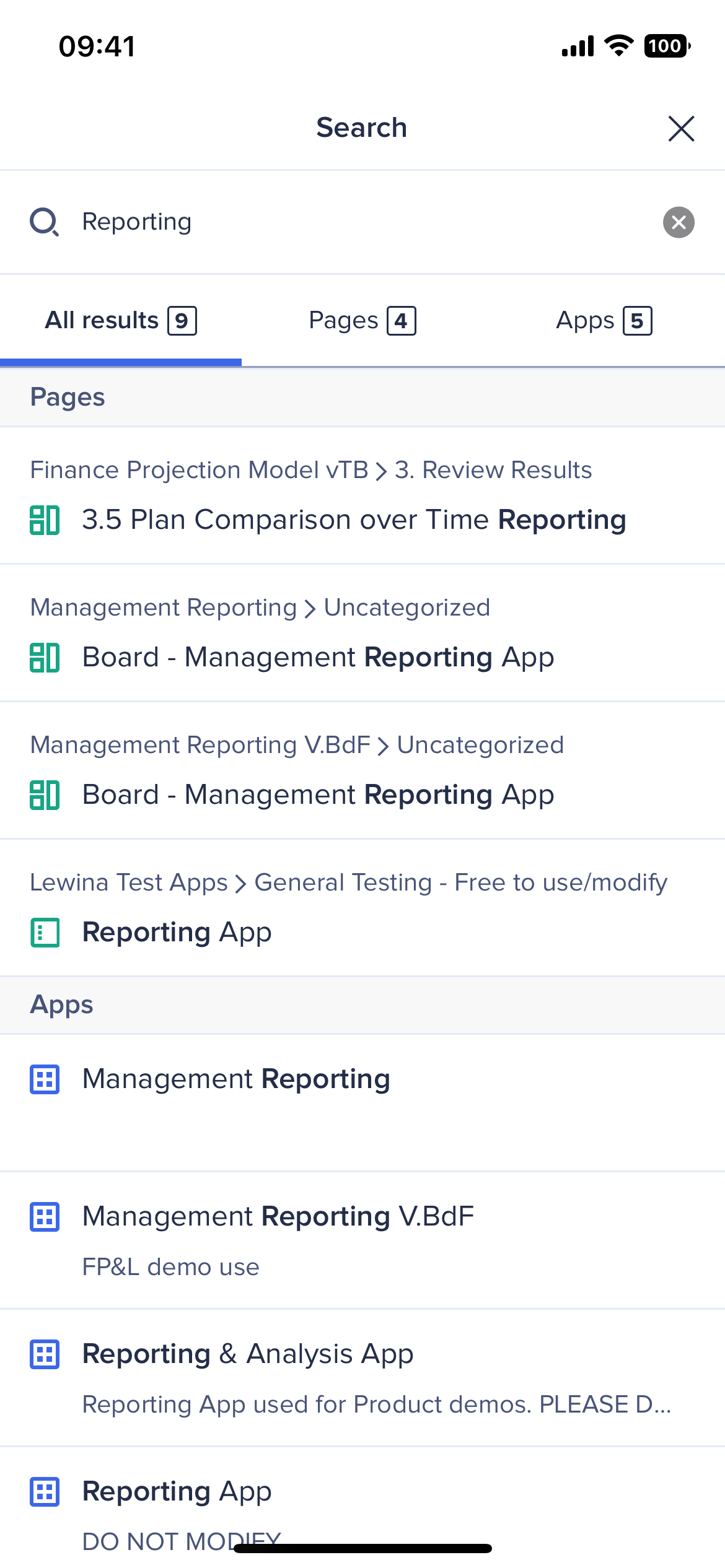Image resolution: width=725 pixels, height=1568 pixels.
Task: Open Reporting & Analysis App
Action: 362,1378
